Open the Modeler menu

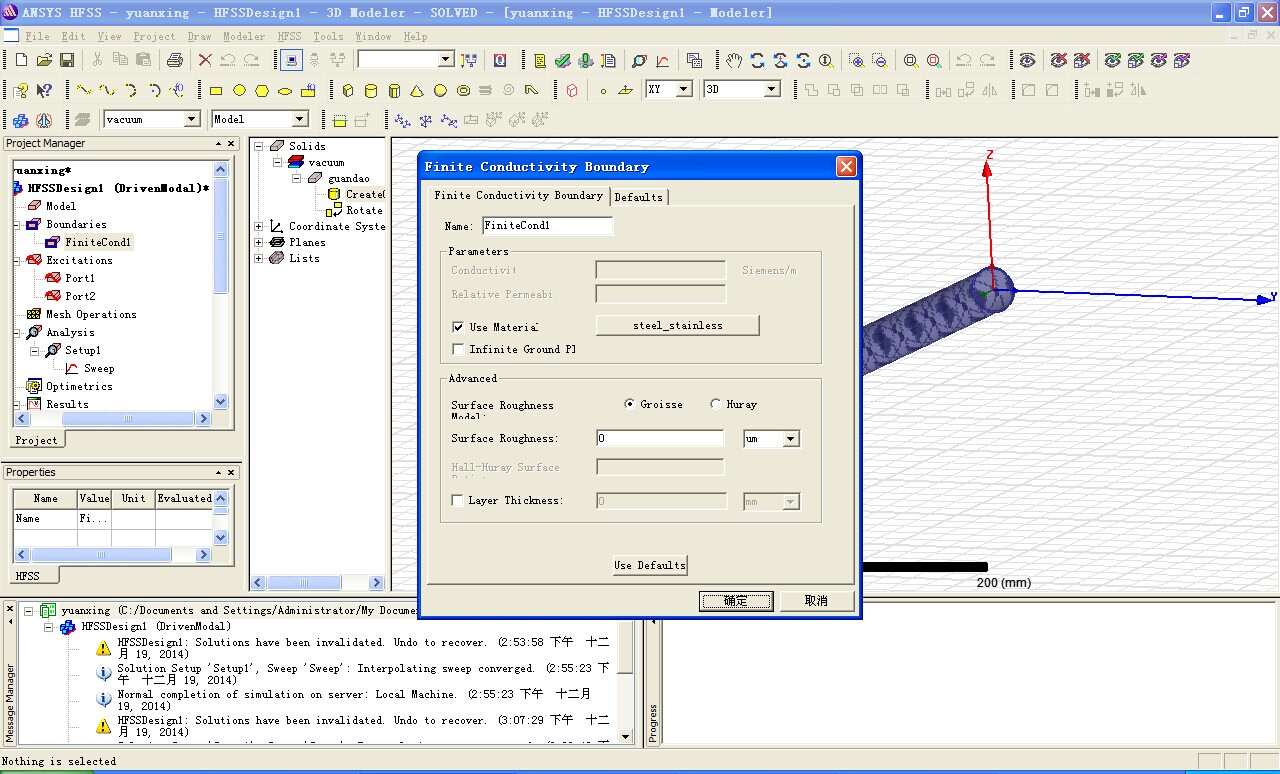pos(244,36)
